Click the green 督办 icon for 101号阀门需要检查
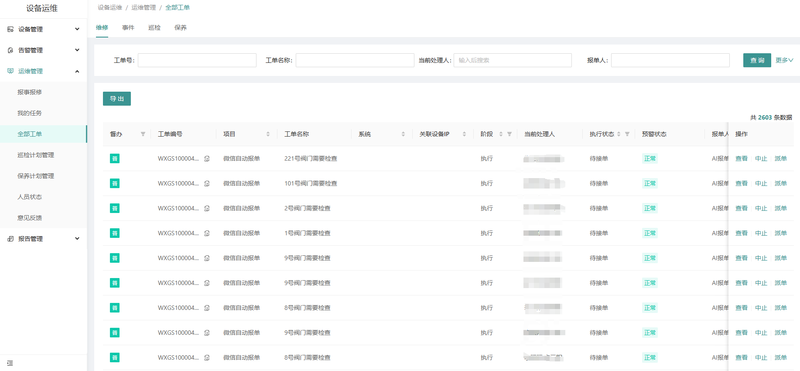Screen dimensions: 800x371 click(x=115, y=183)
